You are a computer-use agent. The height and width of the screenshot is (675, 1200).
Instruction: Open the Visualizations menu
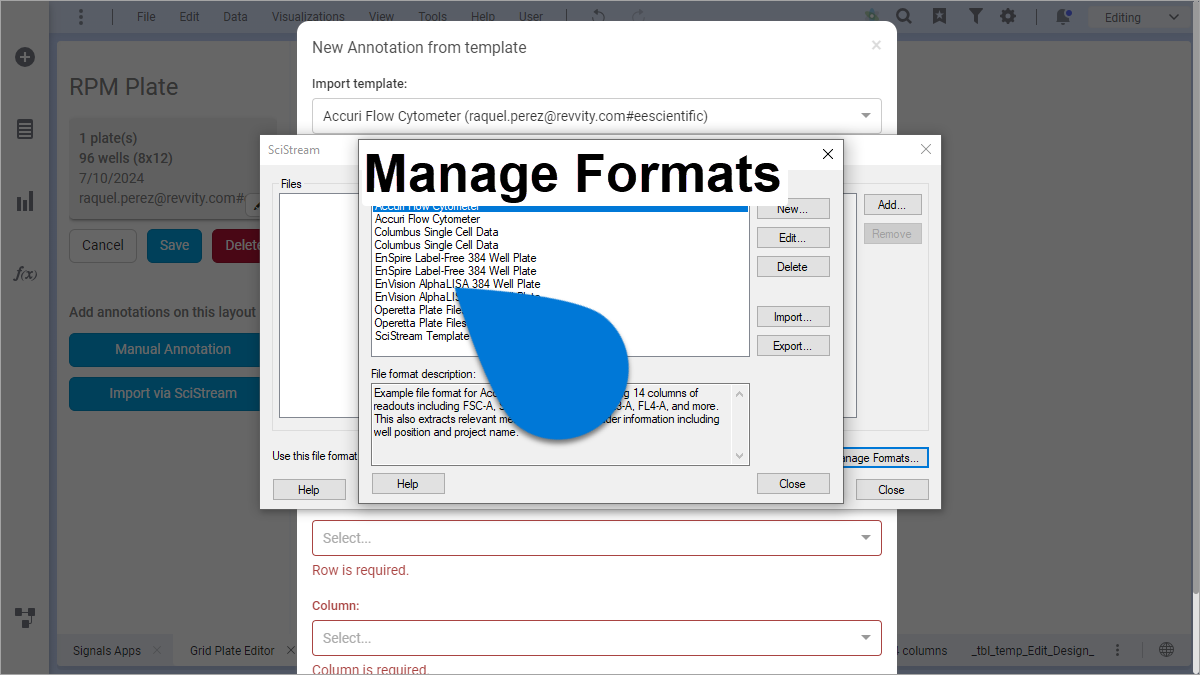308,17
